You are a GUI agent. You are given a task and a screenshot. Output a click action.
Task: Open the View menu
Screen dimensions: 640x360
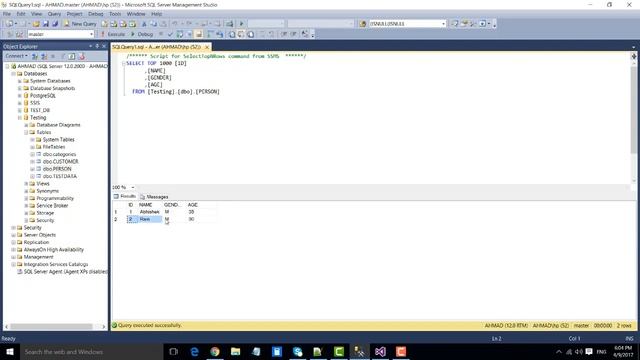point(36,14)
